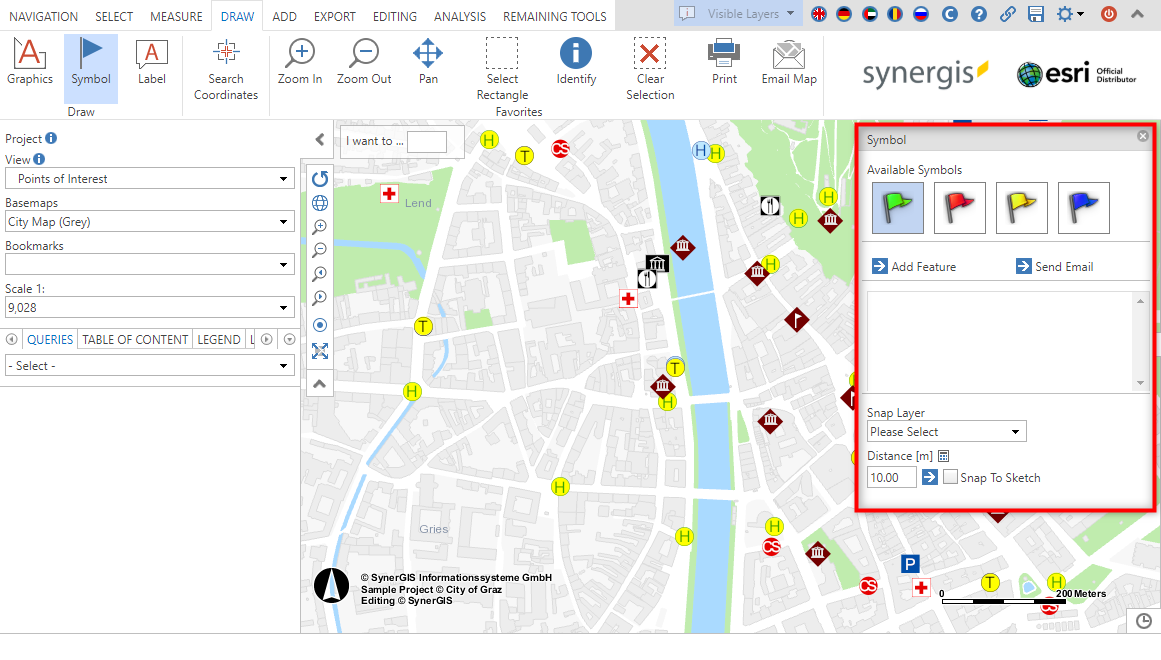Image resolution: width=1161 pixels, height=660 pixels.
Task: Click the Distance input field
Action: point(890,477)
